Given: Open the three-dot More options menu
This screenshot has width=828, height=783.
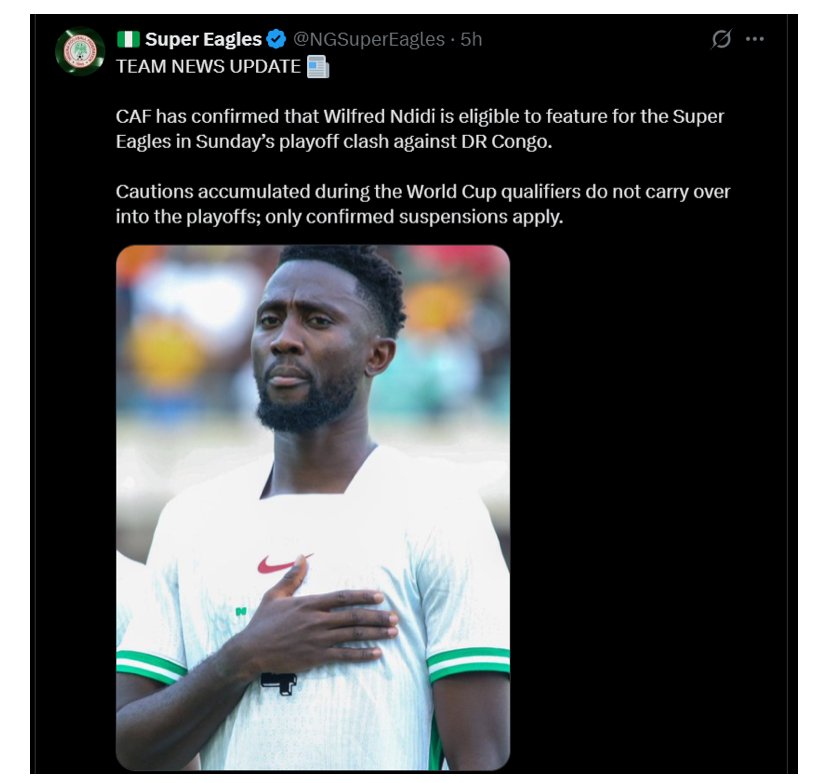Looking at the screenshot, I should (755, 40).
